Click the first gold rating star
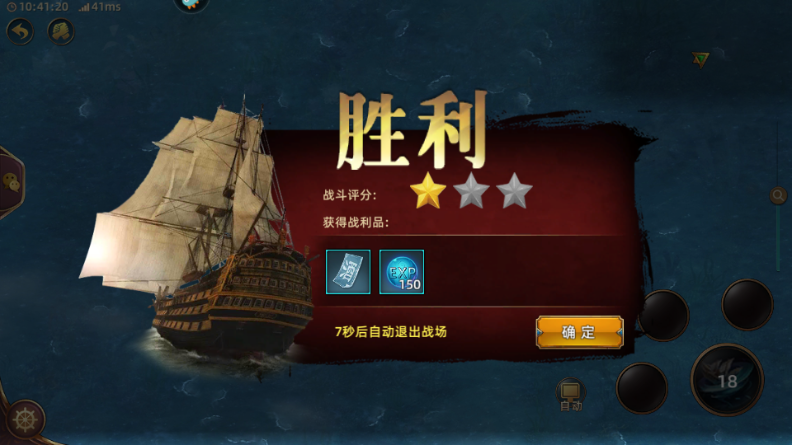 [428, 191]
